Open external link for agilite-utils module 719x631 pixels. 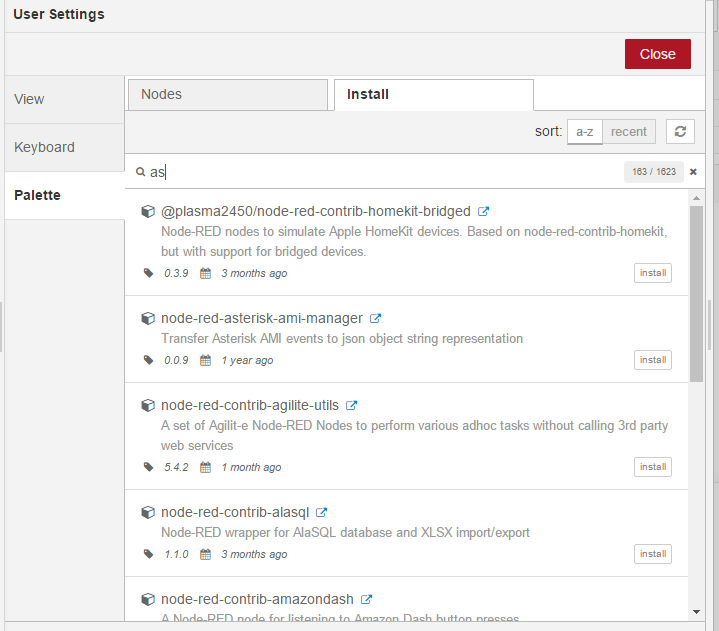(351, 405)
